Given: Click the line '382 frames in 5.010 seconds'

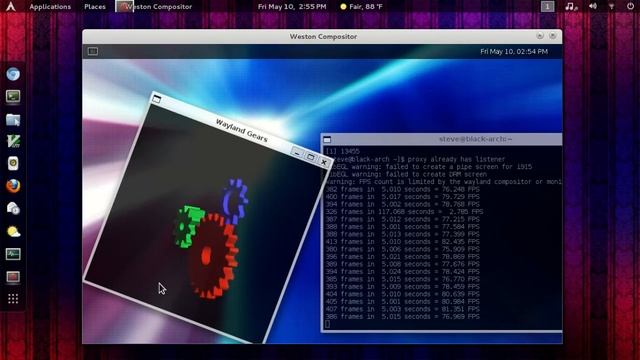Looking at the screenshot, I should tap(402, 189).
